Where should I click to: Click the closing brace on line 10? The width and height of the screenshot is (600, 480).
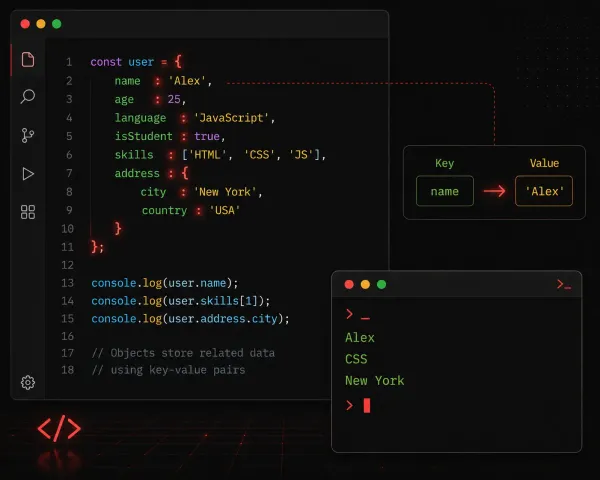(x=118, y=229)
